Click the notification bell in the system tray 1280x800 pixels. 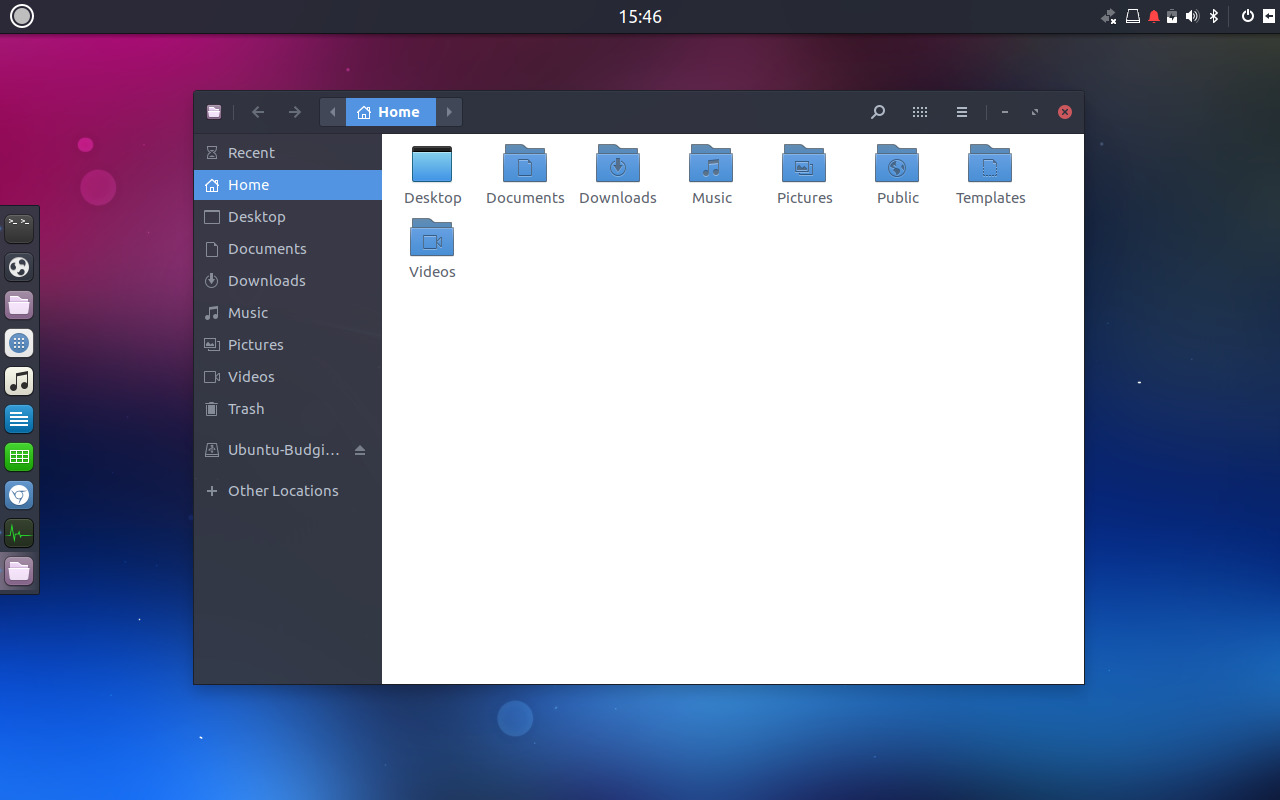pyautogui.click(x=1152, y=16)
